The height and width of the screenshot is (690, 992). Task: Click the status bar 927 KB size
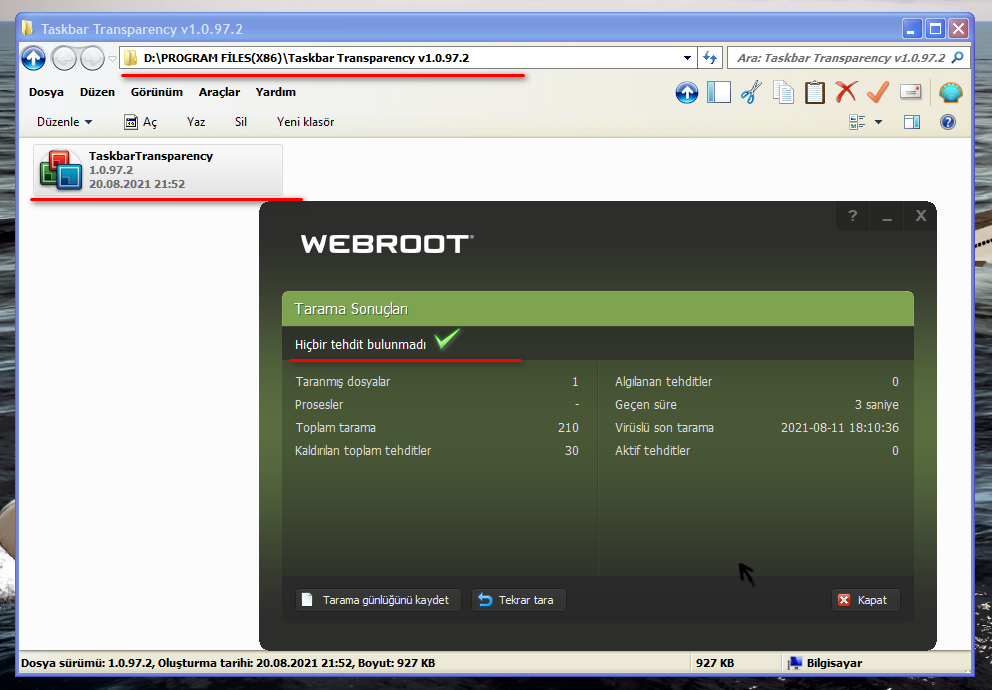(x=715, y=663)
